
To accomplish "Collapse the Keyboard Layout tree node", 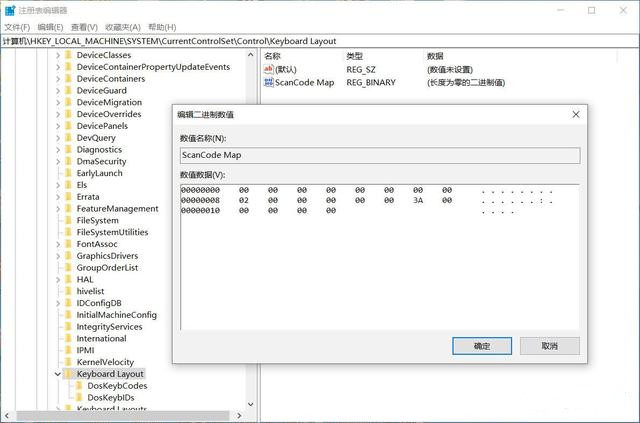I will click(57, 374).
